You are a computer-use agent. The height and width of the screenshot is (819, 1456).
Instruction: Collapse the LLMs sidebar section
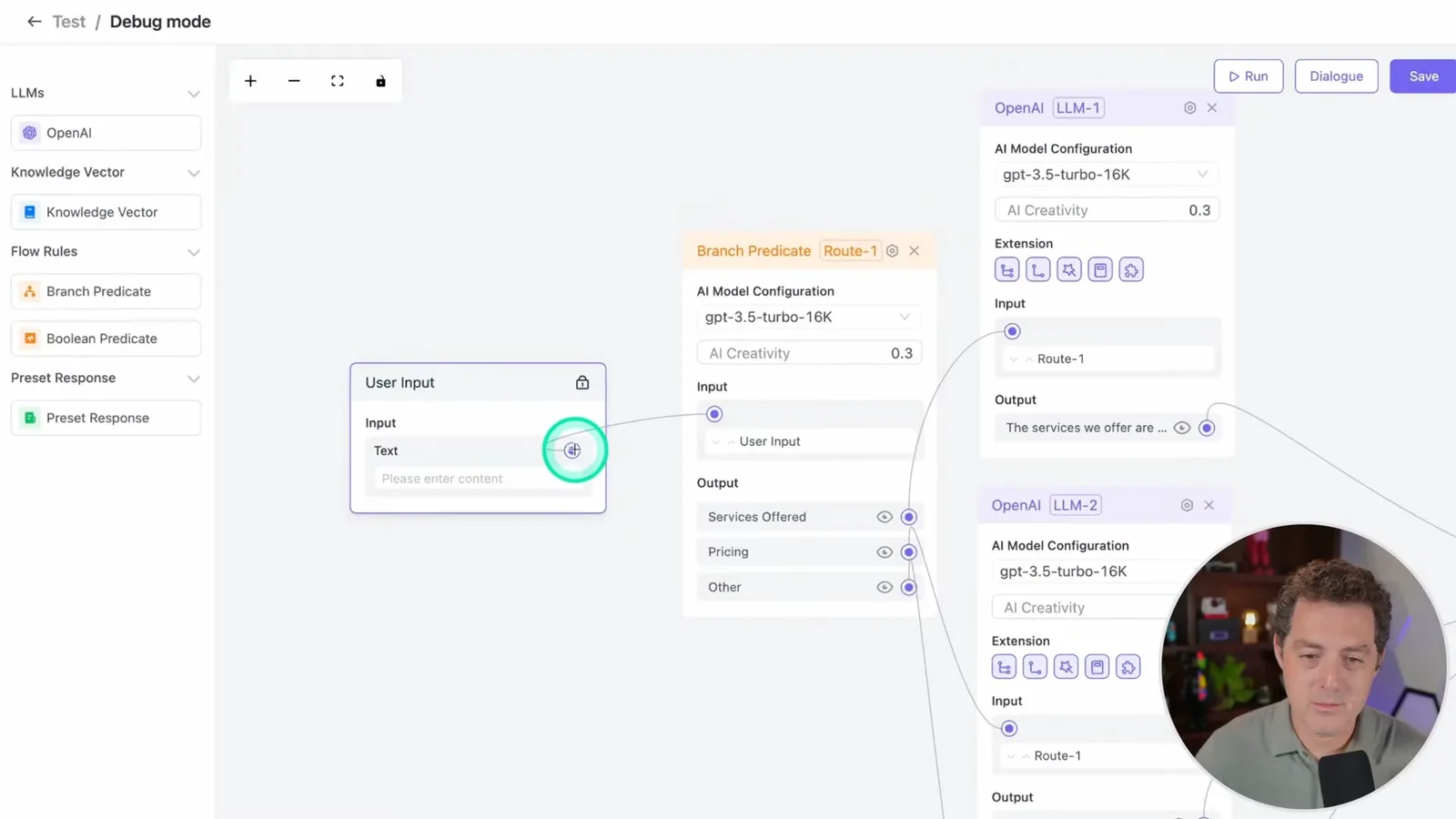pos(194,94)
